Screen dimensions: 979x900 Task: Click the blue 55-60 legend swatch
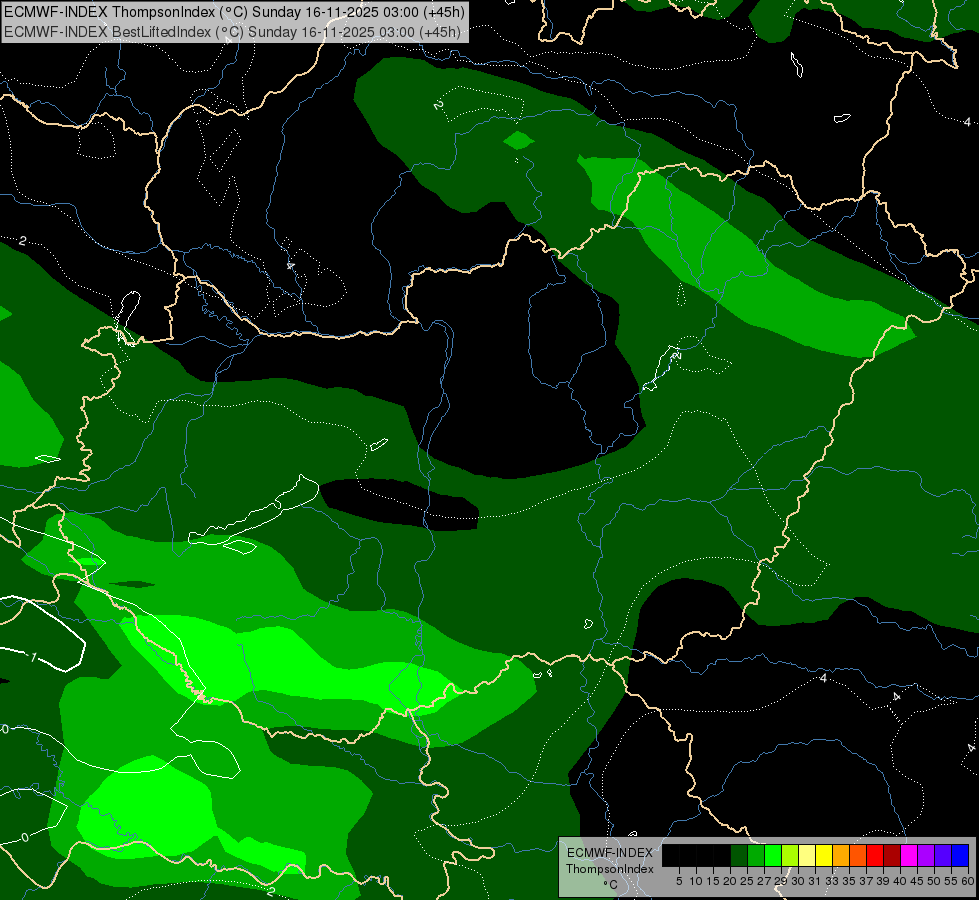[960, 856]
